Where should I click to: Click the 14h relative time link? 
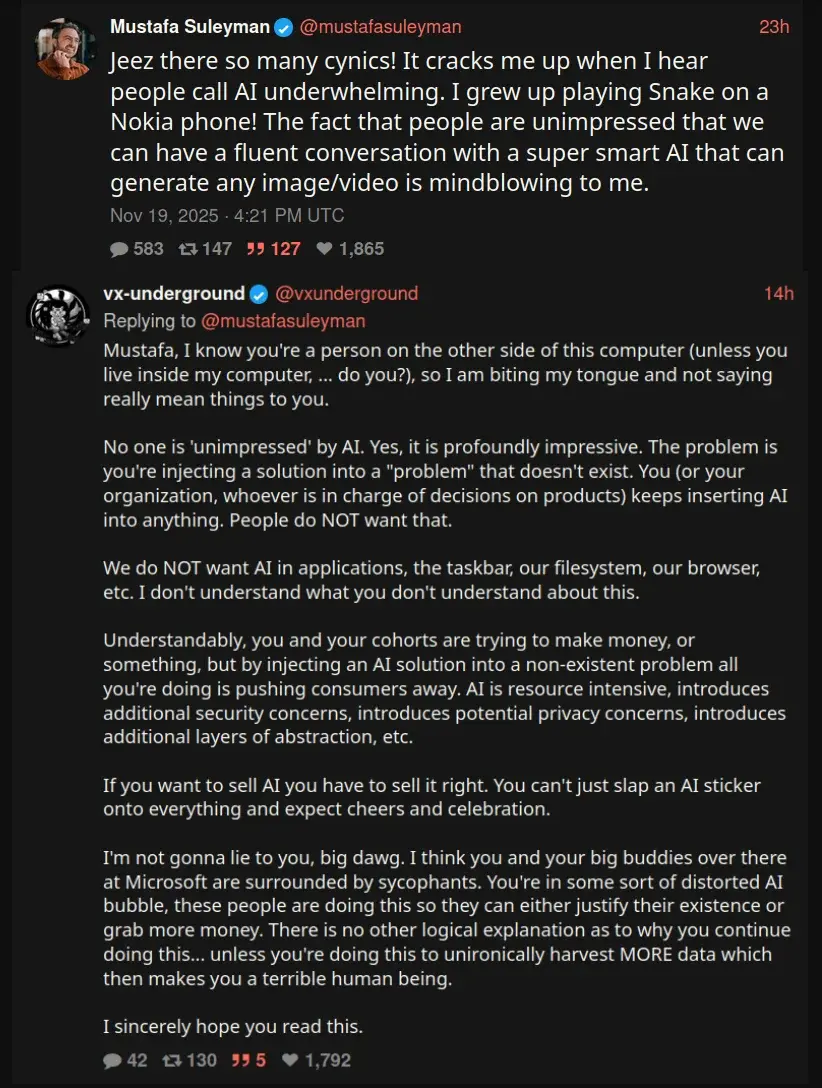pos(778,294)
